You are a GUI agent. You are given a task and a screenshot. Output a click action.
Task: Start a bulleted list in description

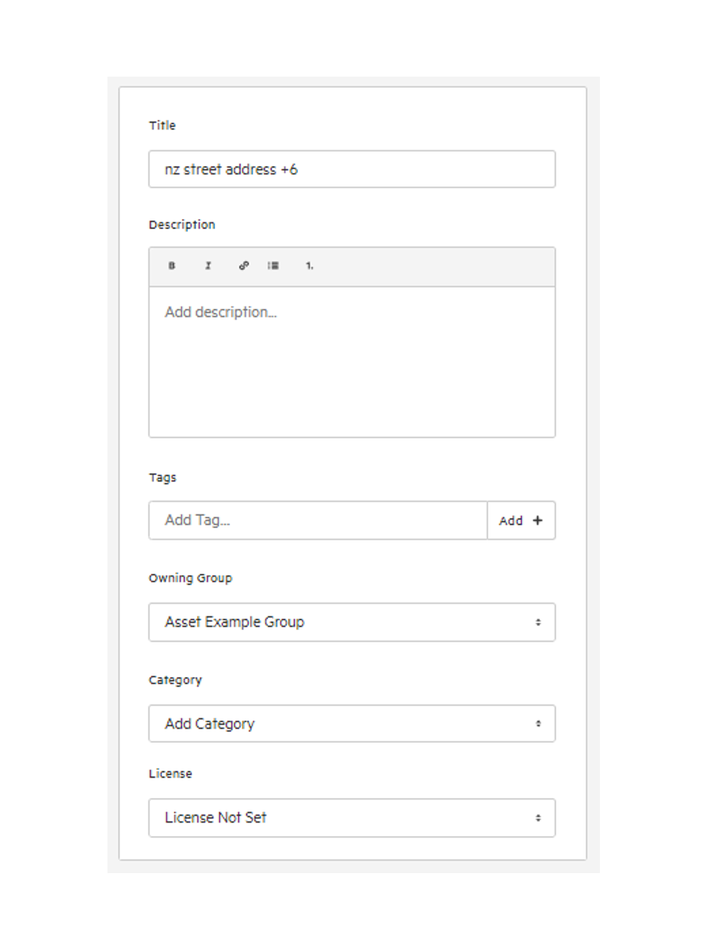(273, 266)
